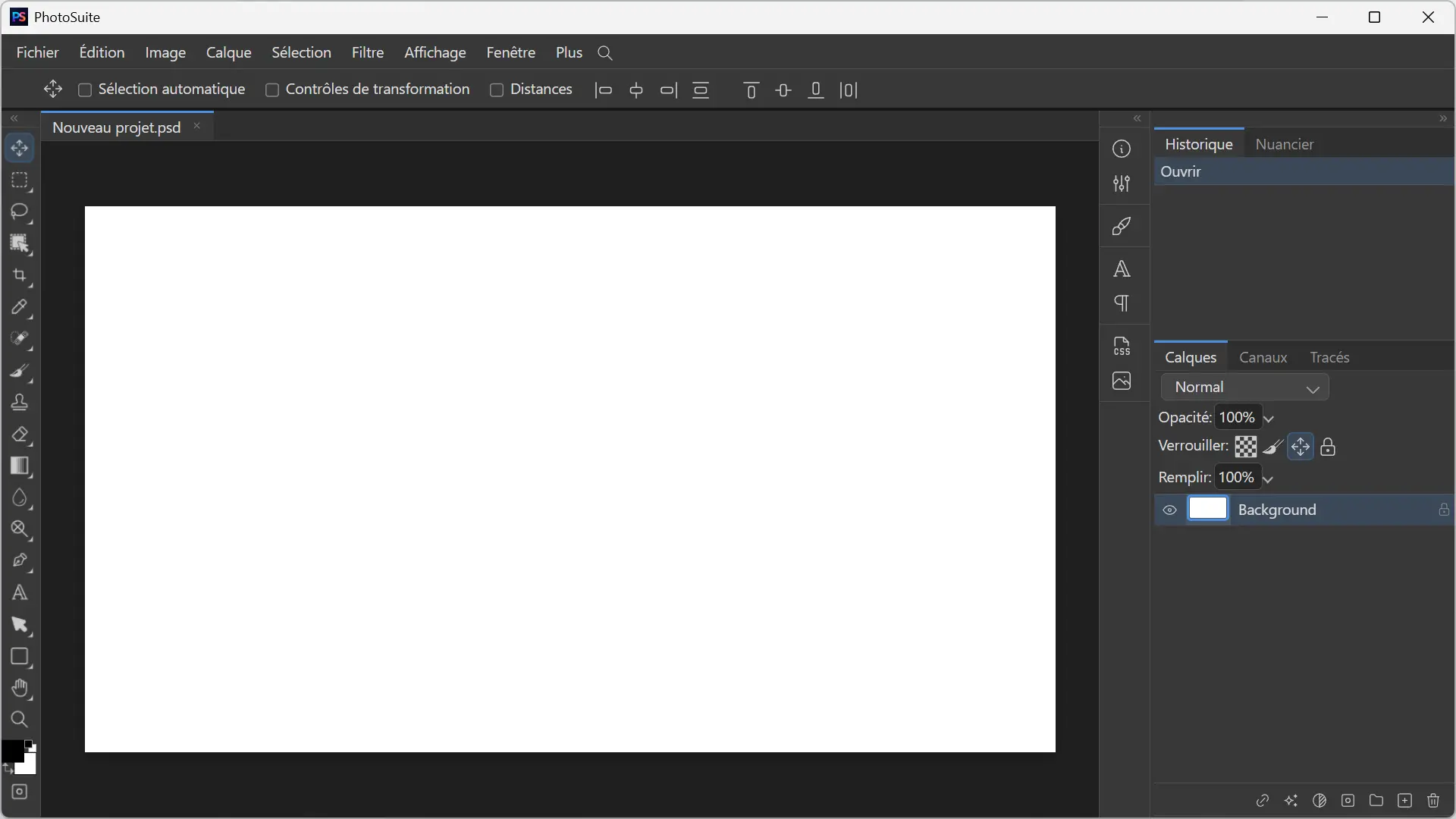The image size is (1456, 819).
Task: Enable Sélection automatique checkbox
Action: pos(85,90)
